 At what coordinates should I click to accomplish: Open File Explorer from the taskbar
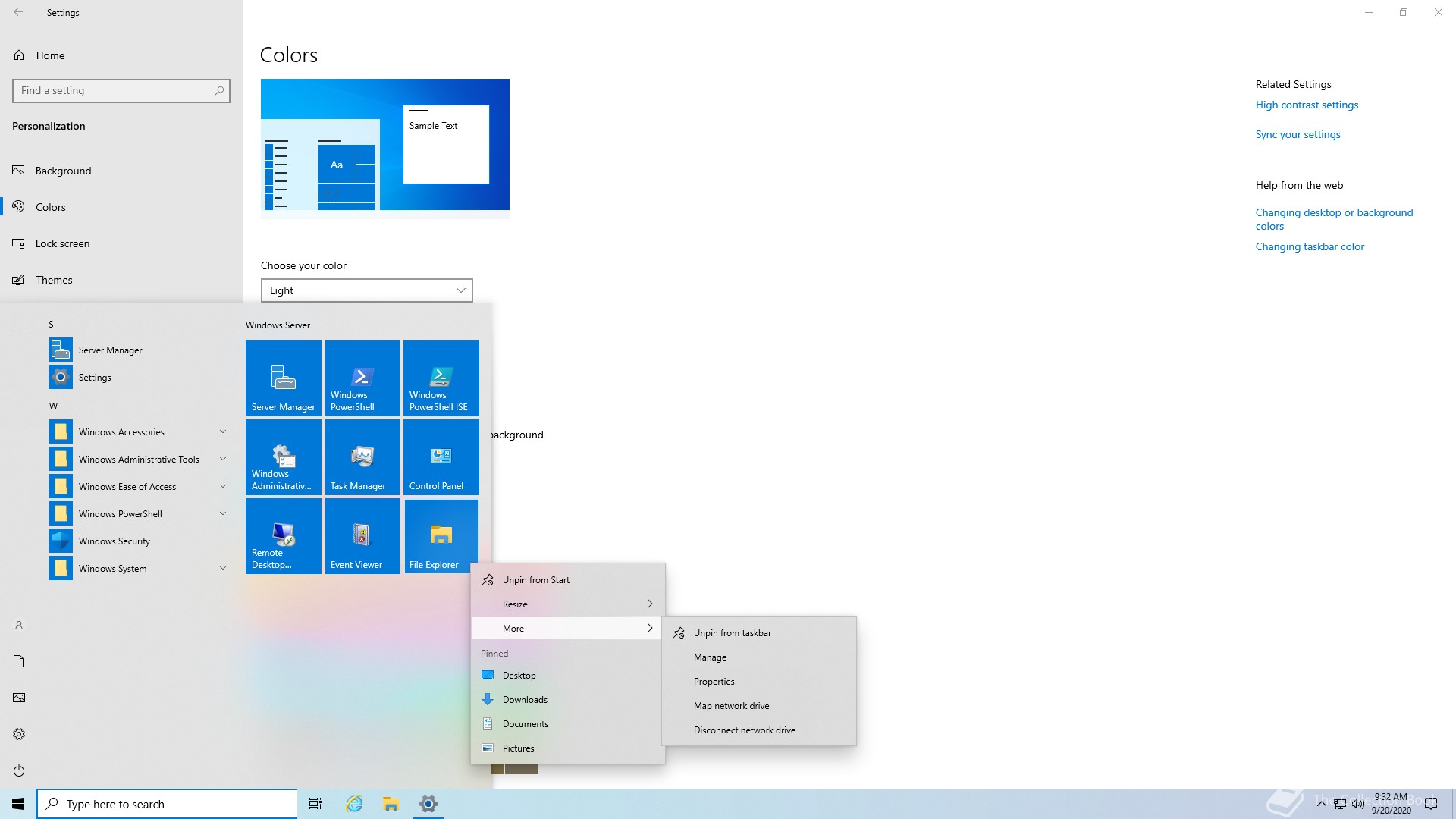tap(391, 804)
